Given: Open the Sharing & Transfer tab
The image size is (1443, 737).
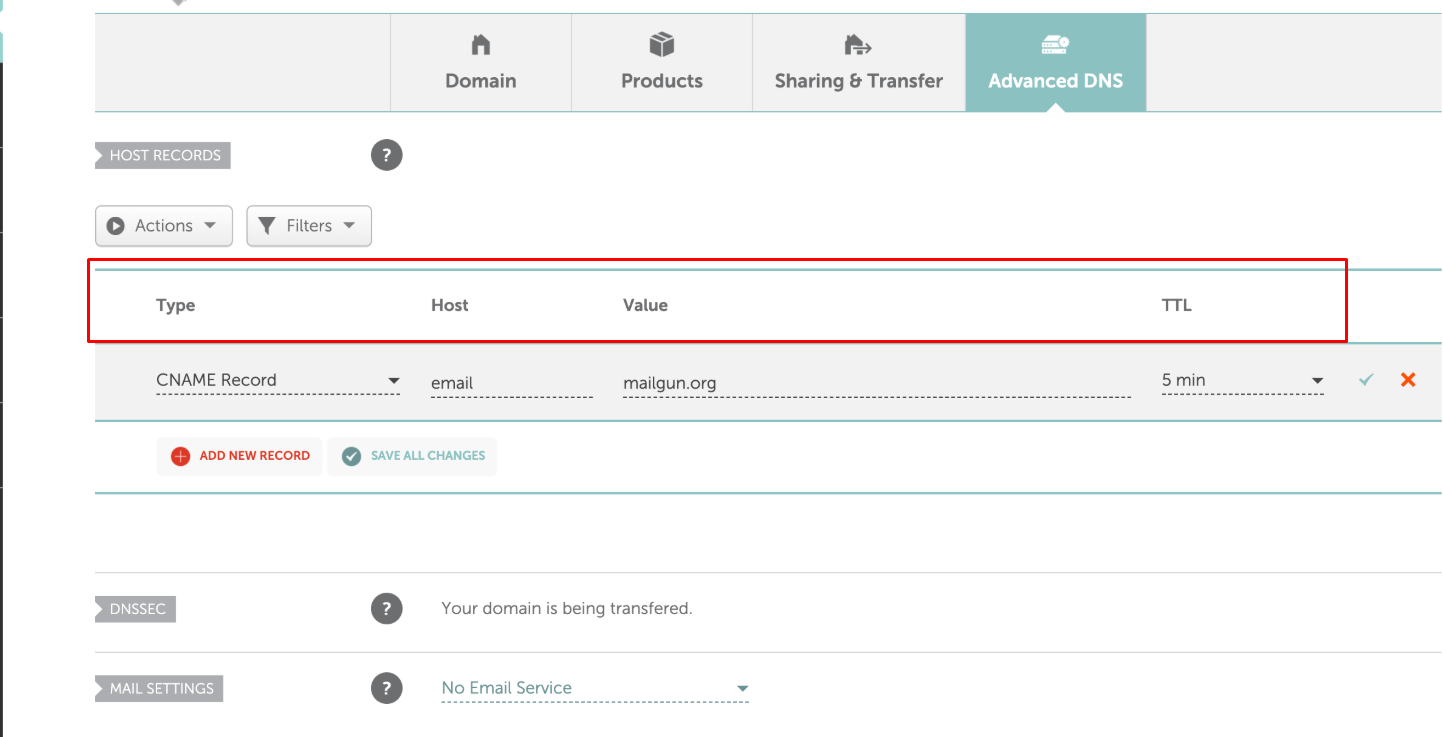Looking at the screenshot, I should (x=858, y=63).
